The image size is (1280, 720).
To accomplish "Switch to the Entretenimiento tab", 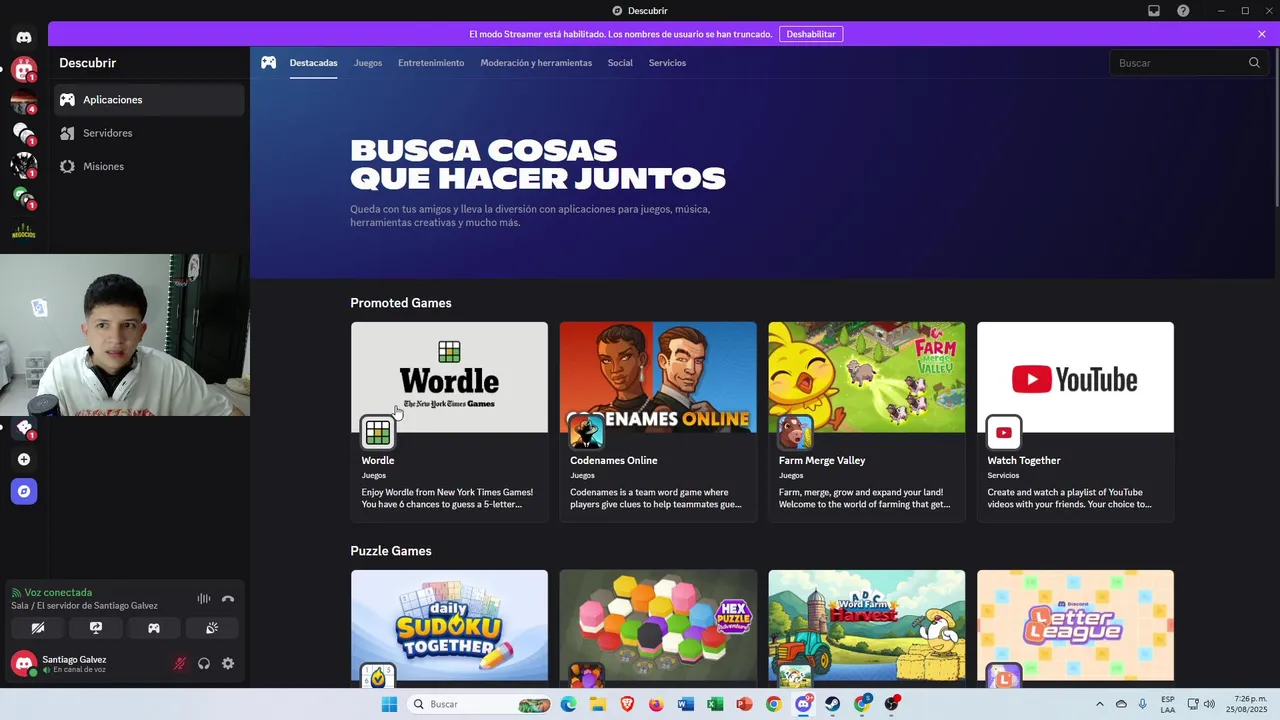I will (x=431, y=63).
